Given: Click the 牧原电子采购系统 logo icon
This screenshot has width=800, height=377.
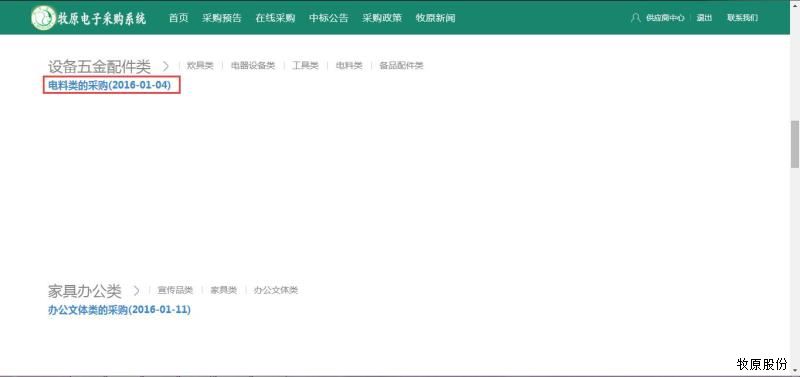Looking at the screenshot, I should pos(44,18).
